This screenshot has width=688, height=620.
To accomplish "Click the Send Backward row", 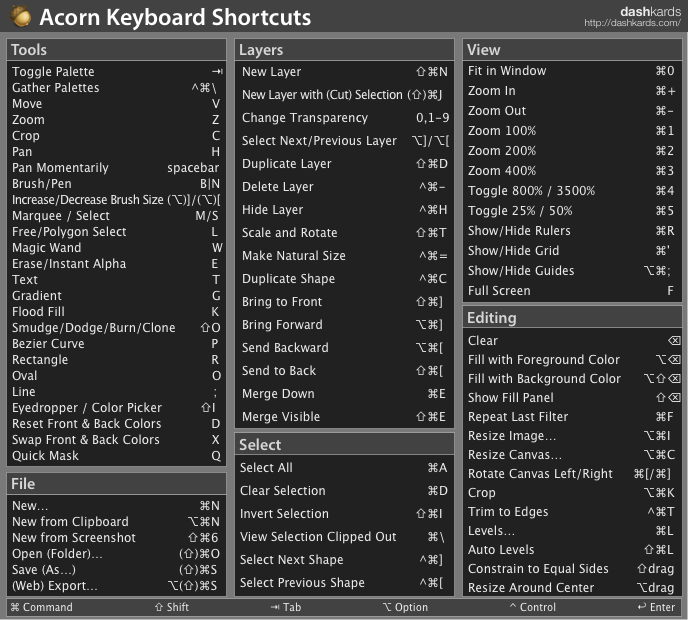I will [x=344, y=348].
